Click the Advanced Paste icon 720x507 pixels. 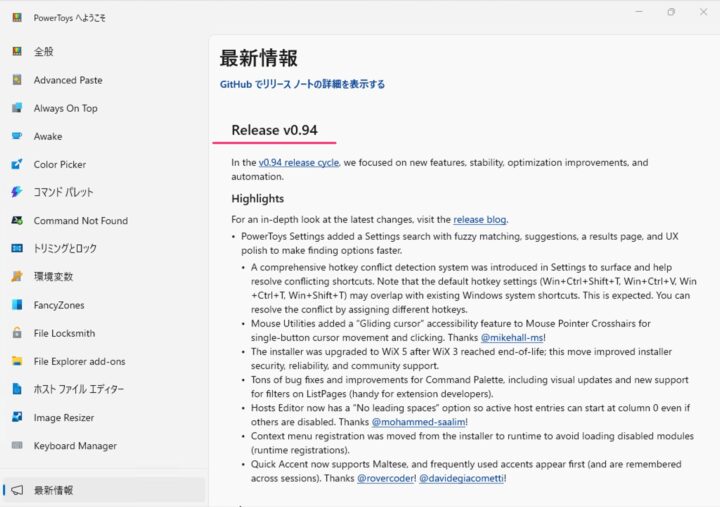pyautogui.click(x=17, y=79)
